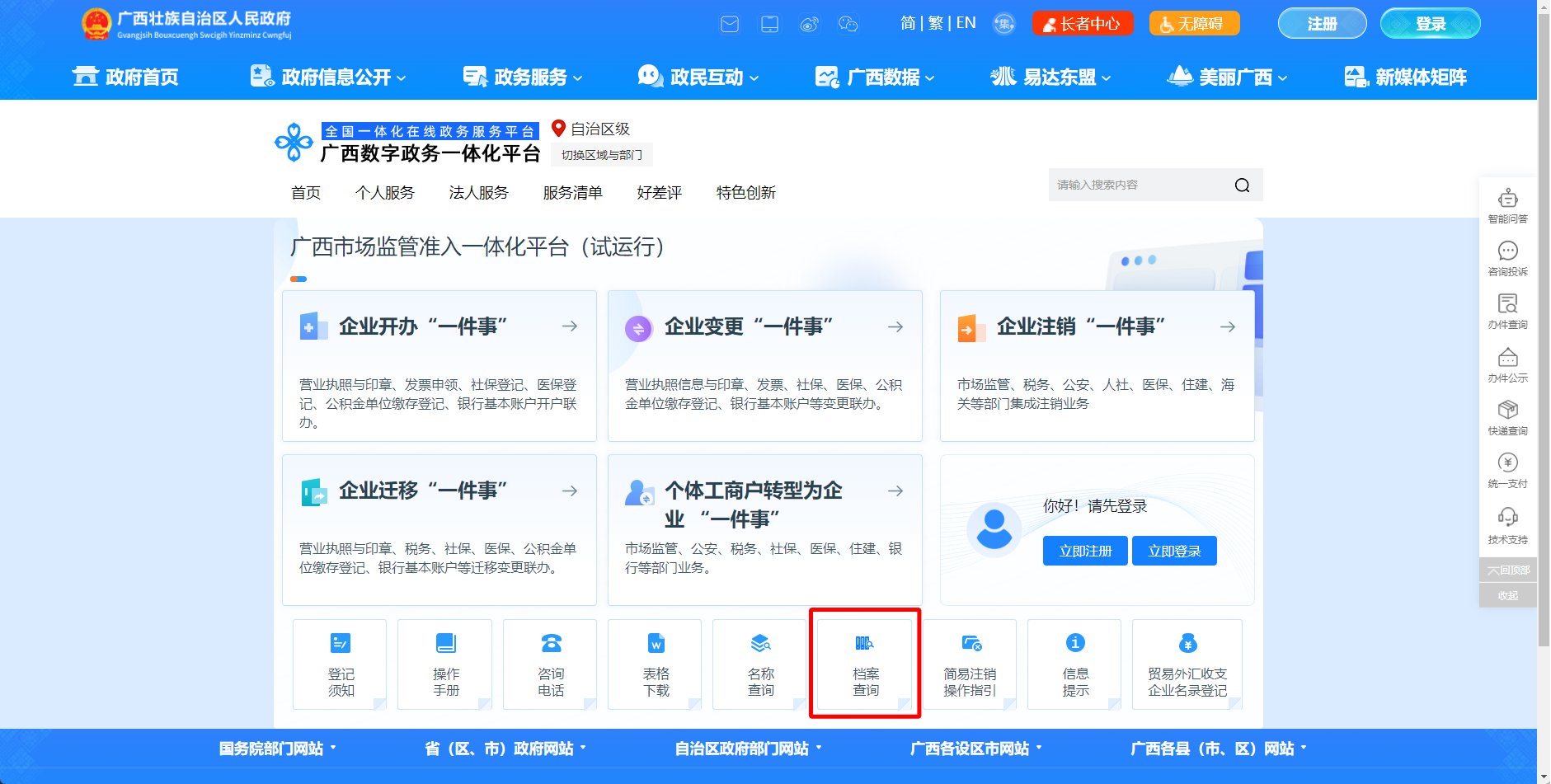Image resolution: width=1551 pixels, height=784 pixels.
Task: Open 档案查询 tile icon
Action: pyautogui.click(x=864, y=644)
